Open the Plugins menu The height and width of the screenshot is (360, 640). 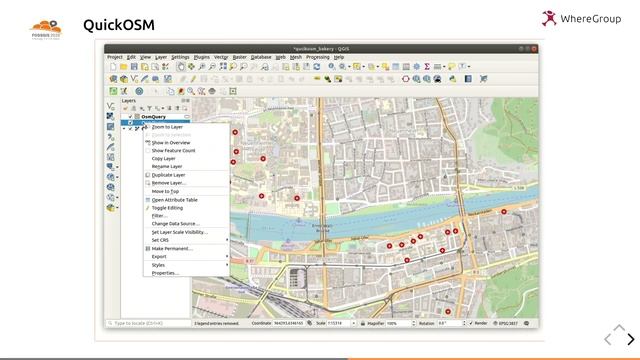coord(202,57)
